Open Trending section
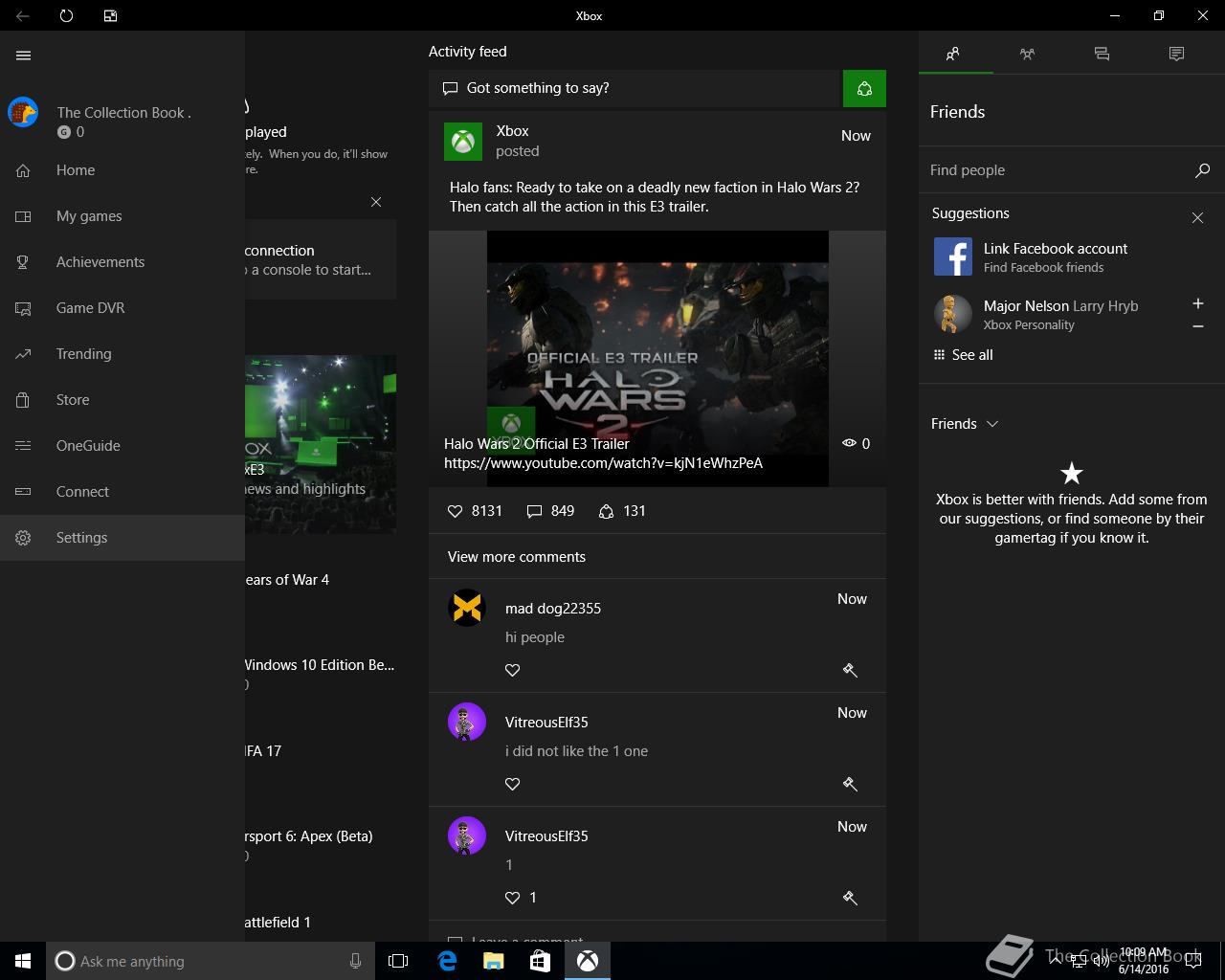 click(122, 354)
